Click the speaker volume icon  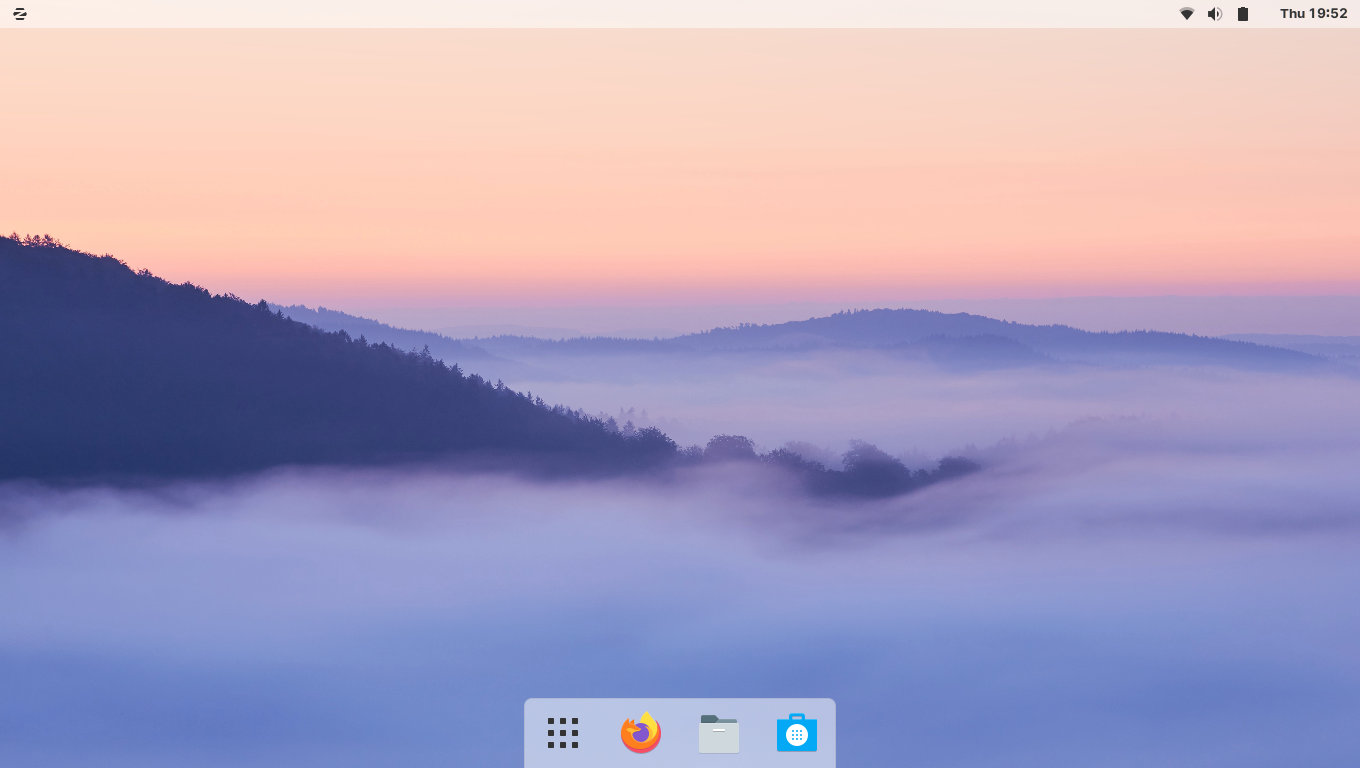tap(1214, 14)
